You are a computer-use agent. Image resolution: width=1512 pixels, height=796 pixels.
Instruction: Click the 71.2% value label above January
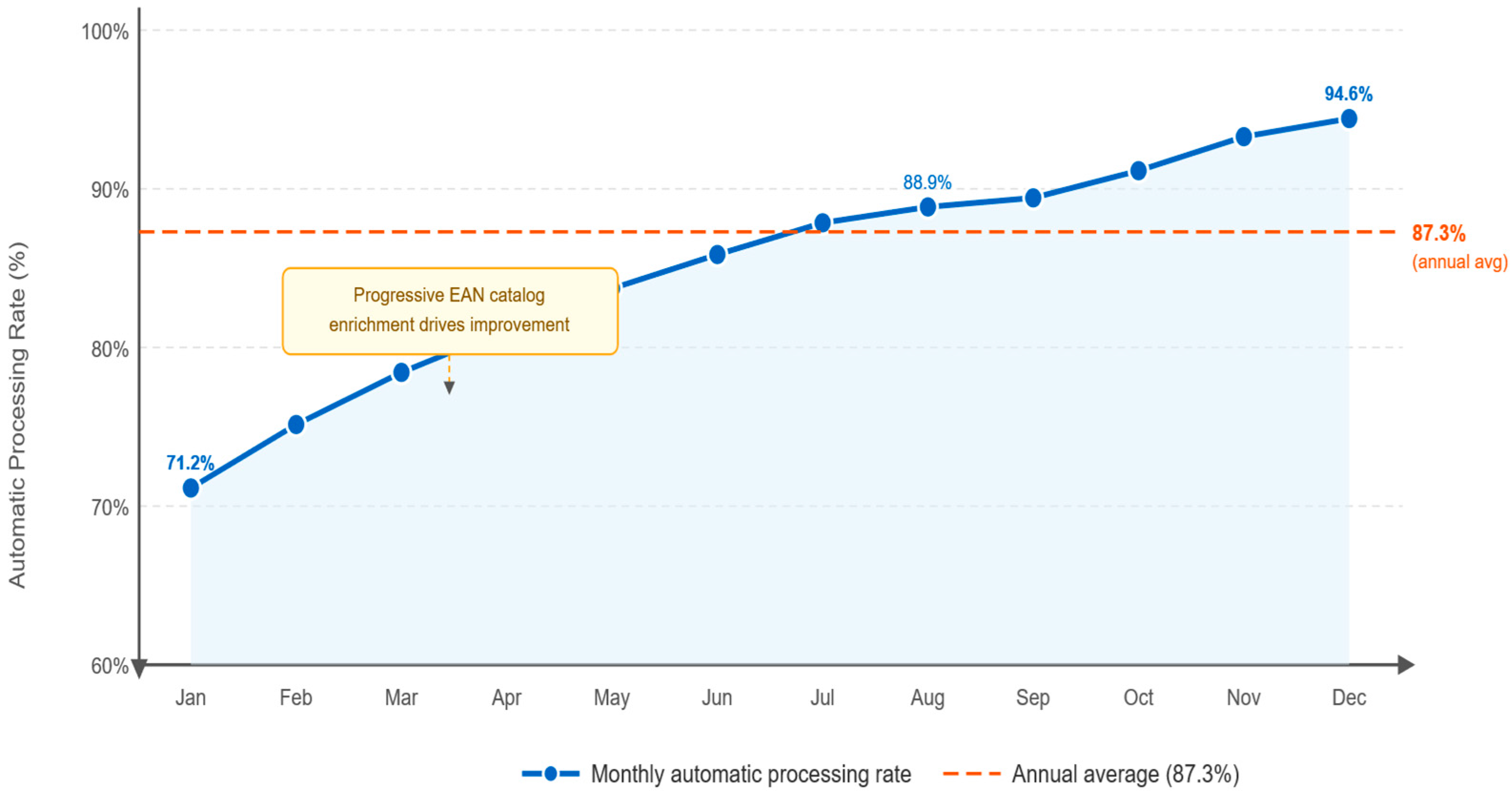tap(190, 463)
